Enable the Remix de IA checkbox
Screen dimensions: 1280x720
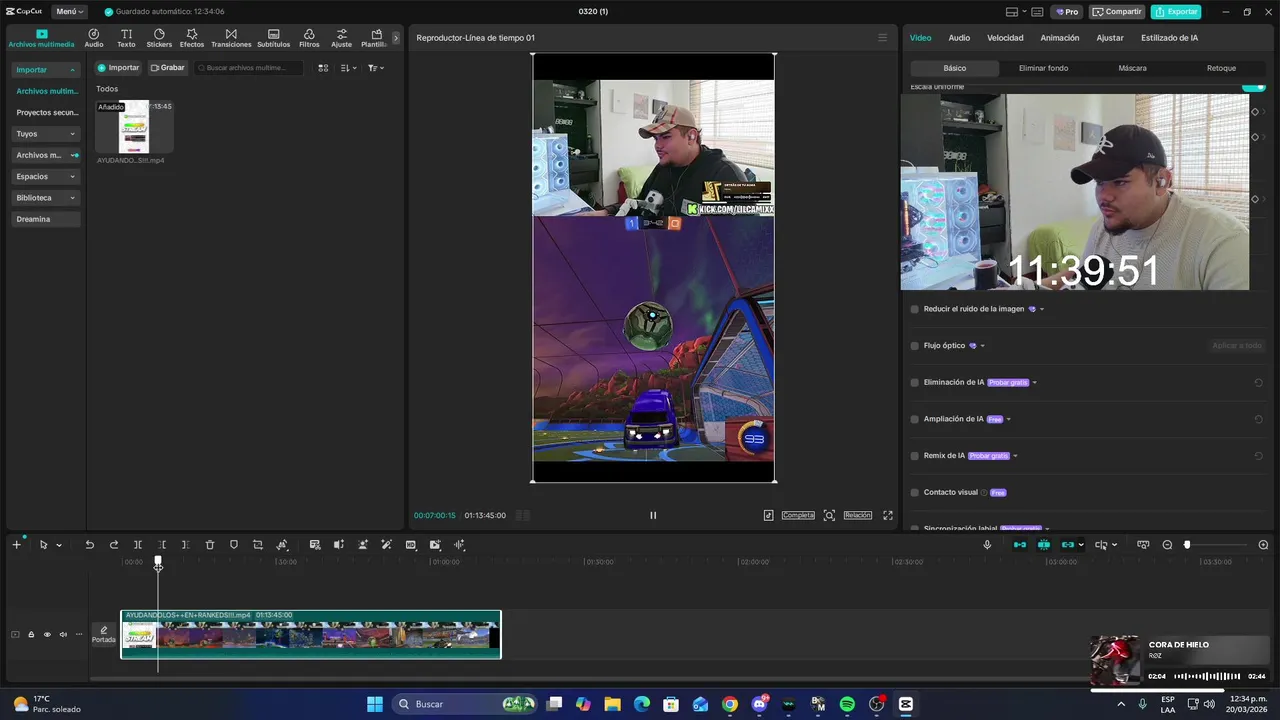tap(914, 456)
